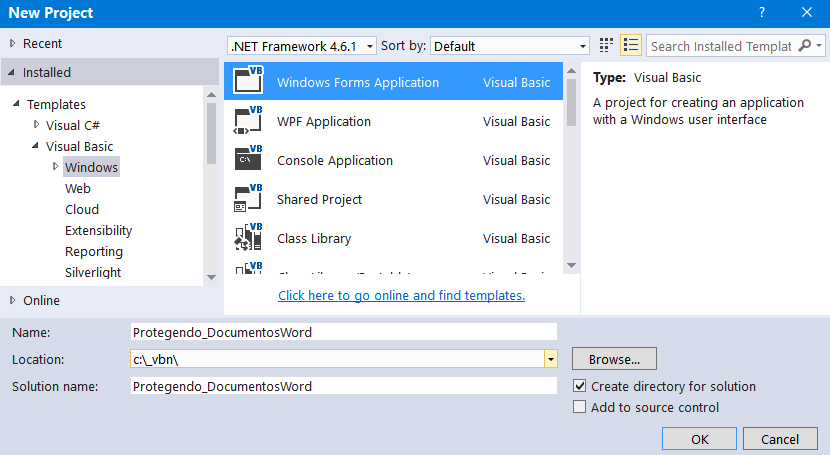This screenshot has width=830, height=455.
Task: Click the search magnifier icon
Action: [x=805, y=46]
